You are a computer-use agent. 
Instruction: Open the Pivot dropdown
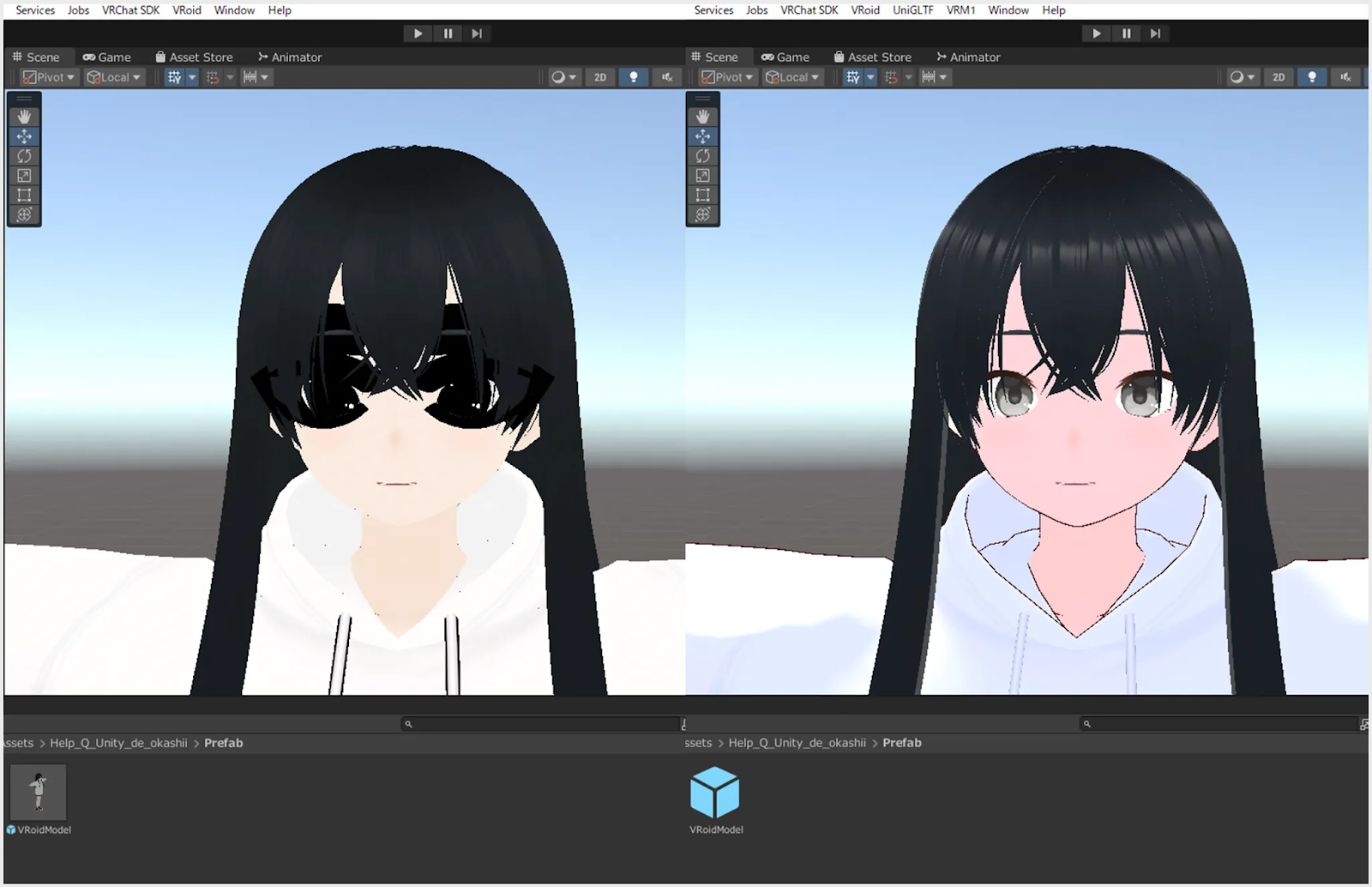click(x=47, y=76)
